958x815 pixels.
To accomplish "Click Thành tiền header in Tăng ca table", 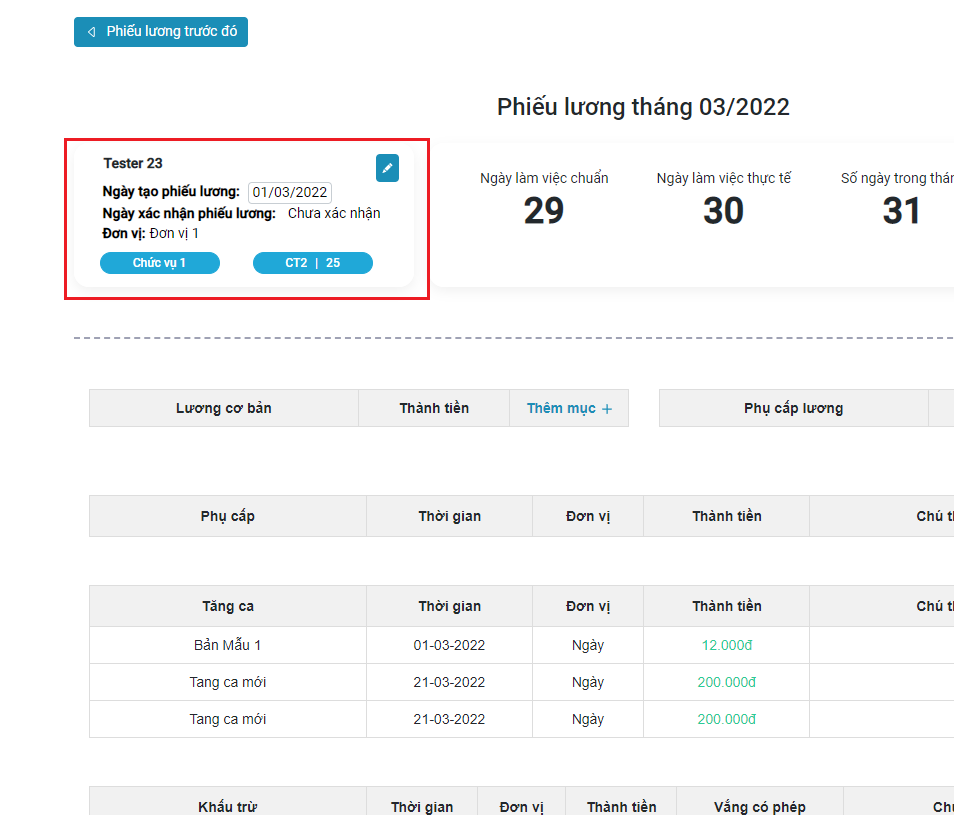I will click(726, 606).
